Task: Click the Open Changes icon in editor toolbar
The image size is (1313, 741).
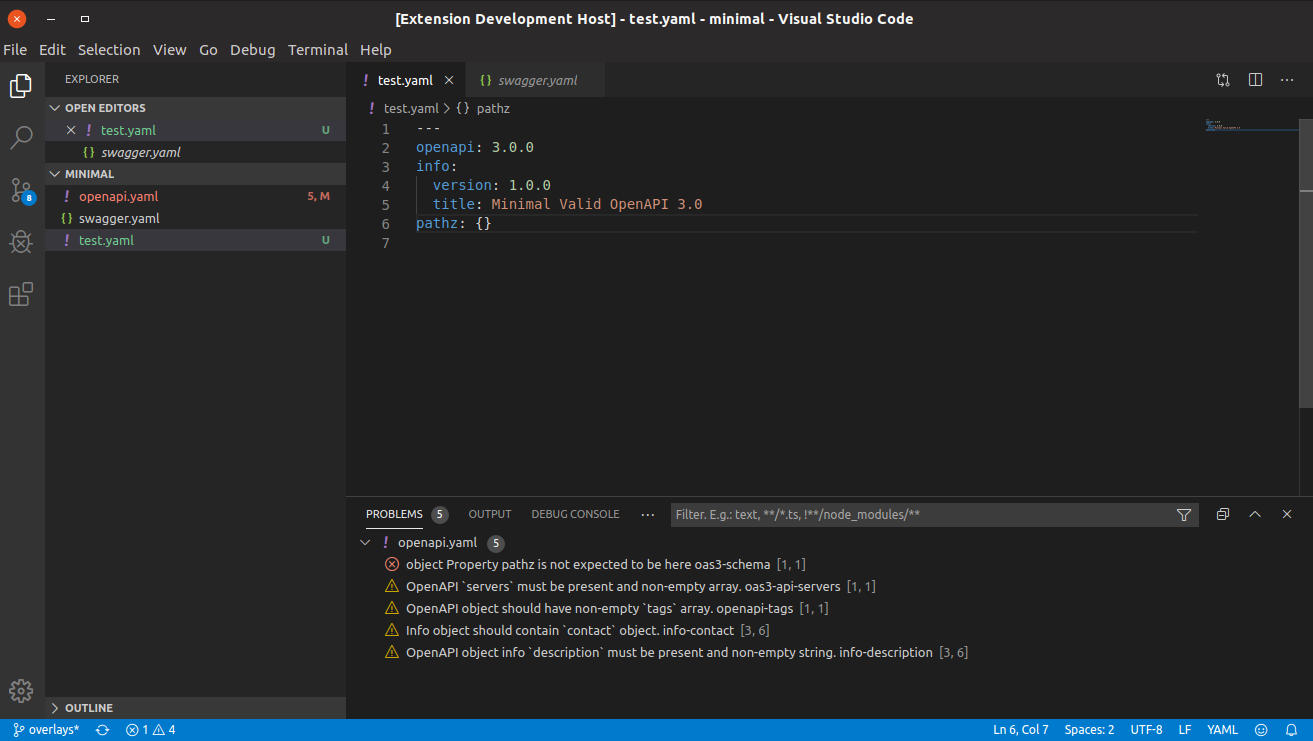Action: [x=1223, y=80]
